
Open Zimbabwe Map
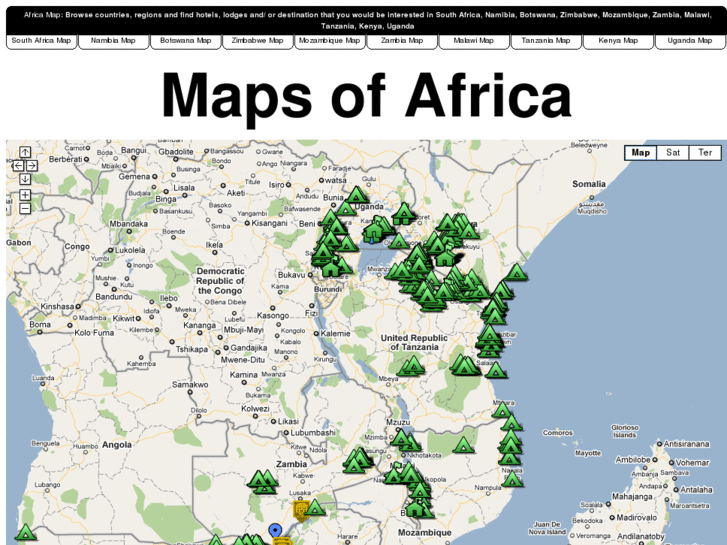(x=257, y=41)
